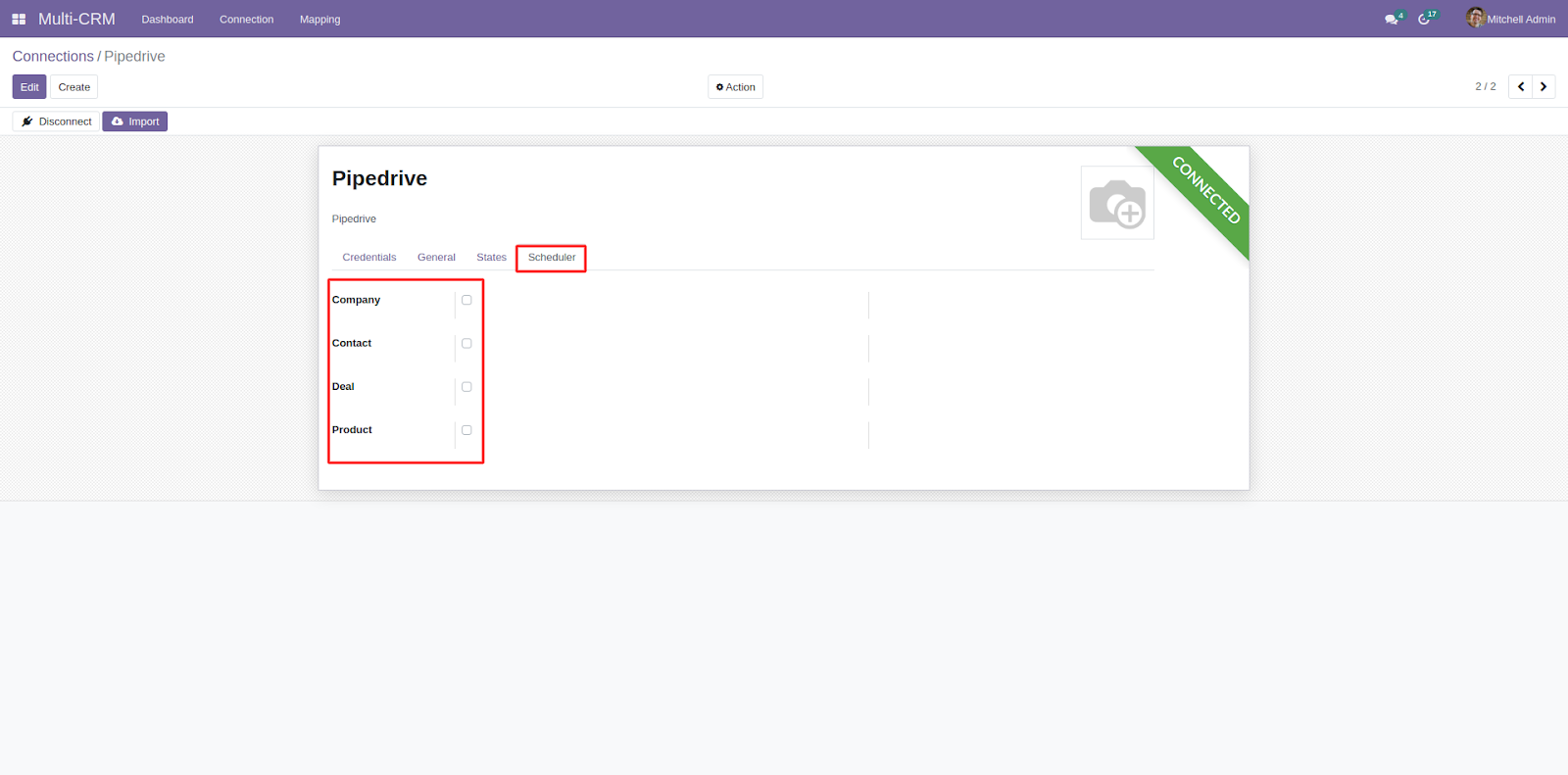The image size is (1568, 775).
Task: Select the Scheduler tab
Action: 552,258
